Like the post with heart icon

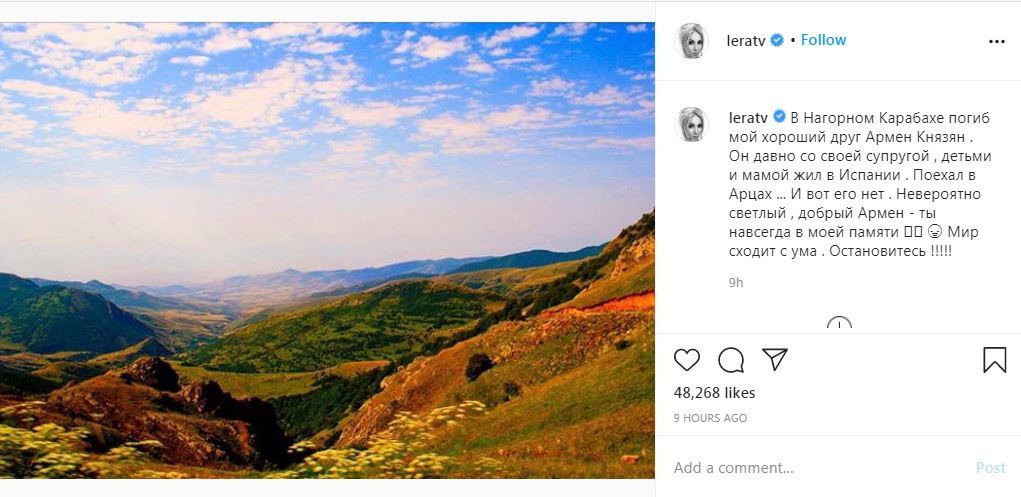pos(687,360)
